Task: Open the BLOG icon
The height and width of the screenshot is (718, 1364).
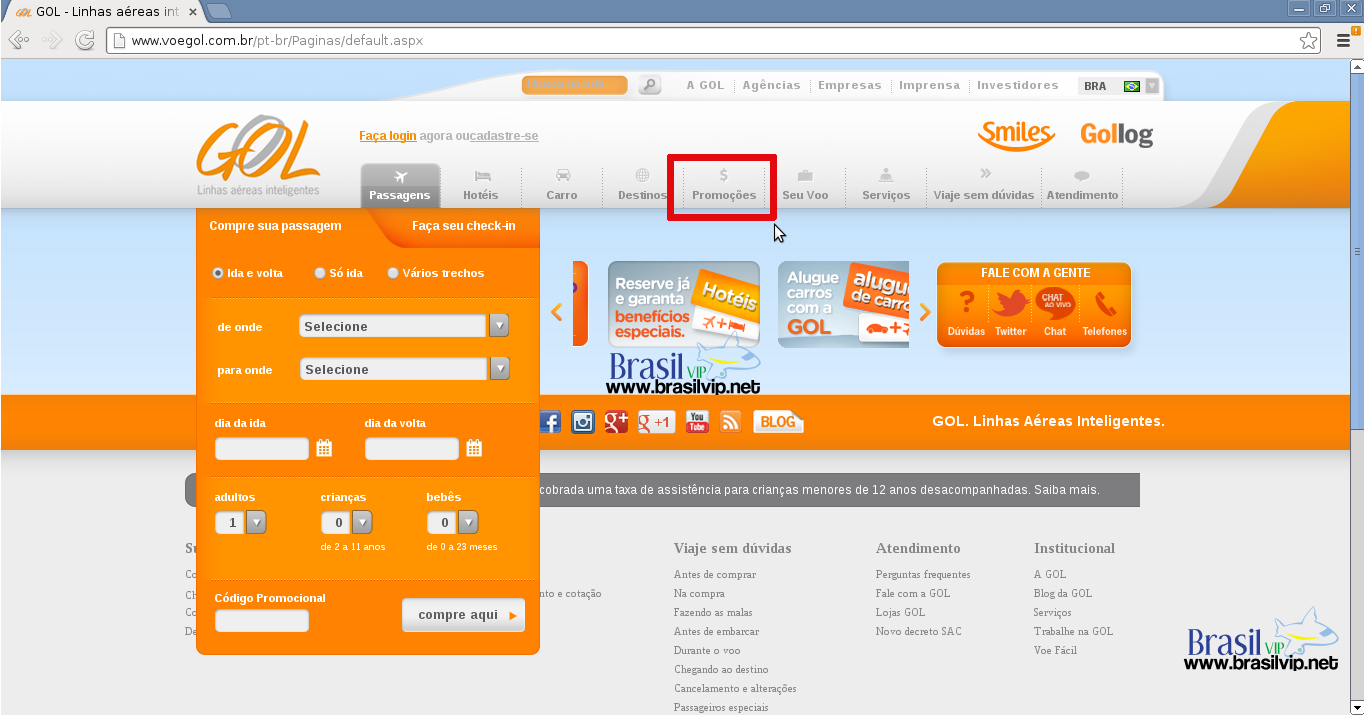Action: tap(778, 422)
